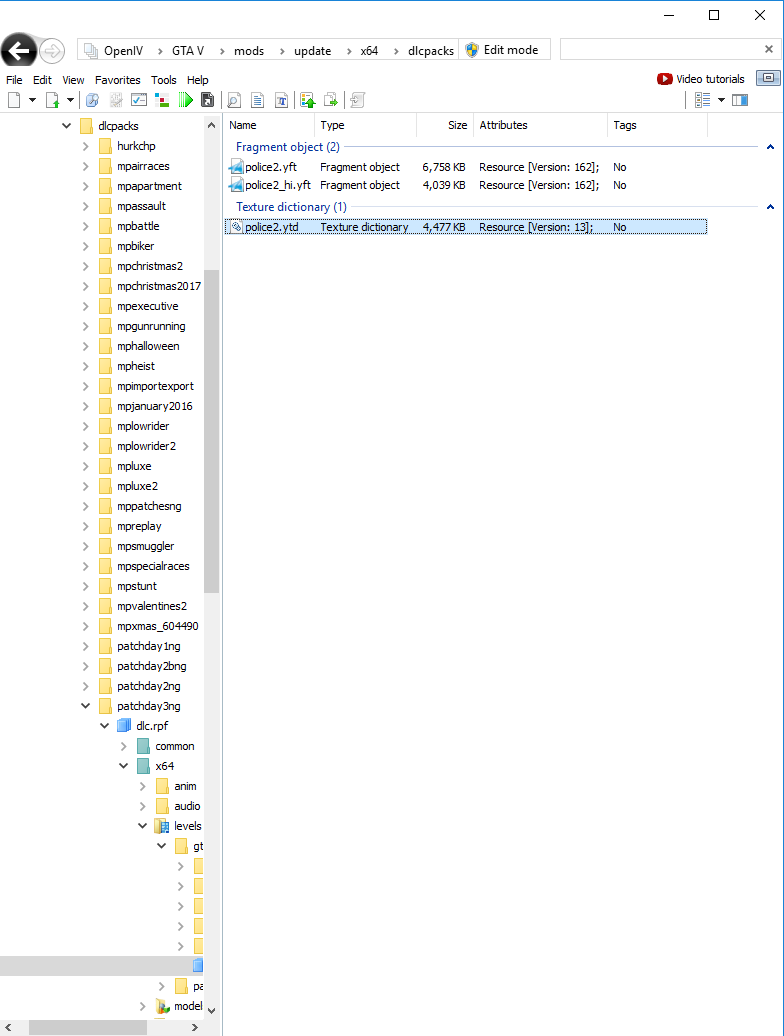This screenshot has height=1036, width=784.
Task: Click the options checklist window icon
Action: click(x=139, y=100)
